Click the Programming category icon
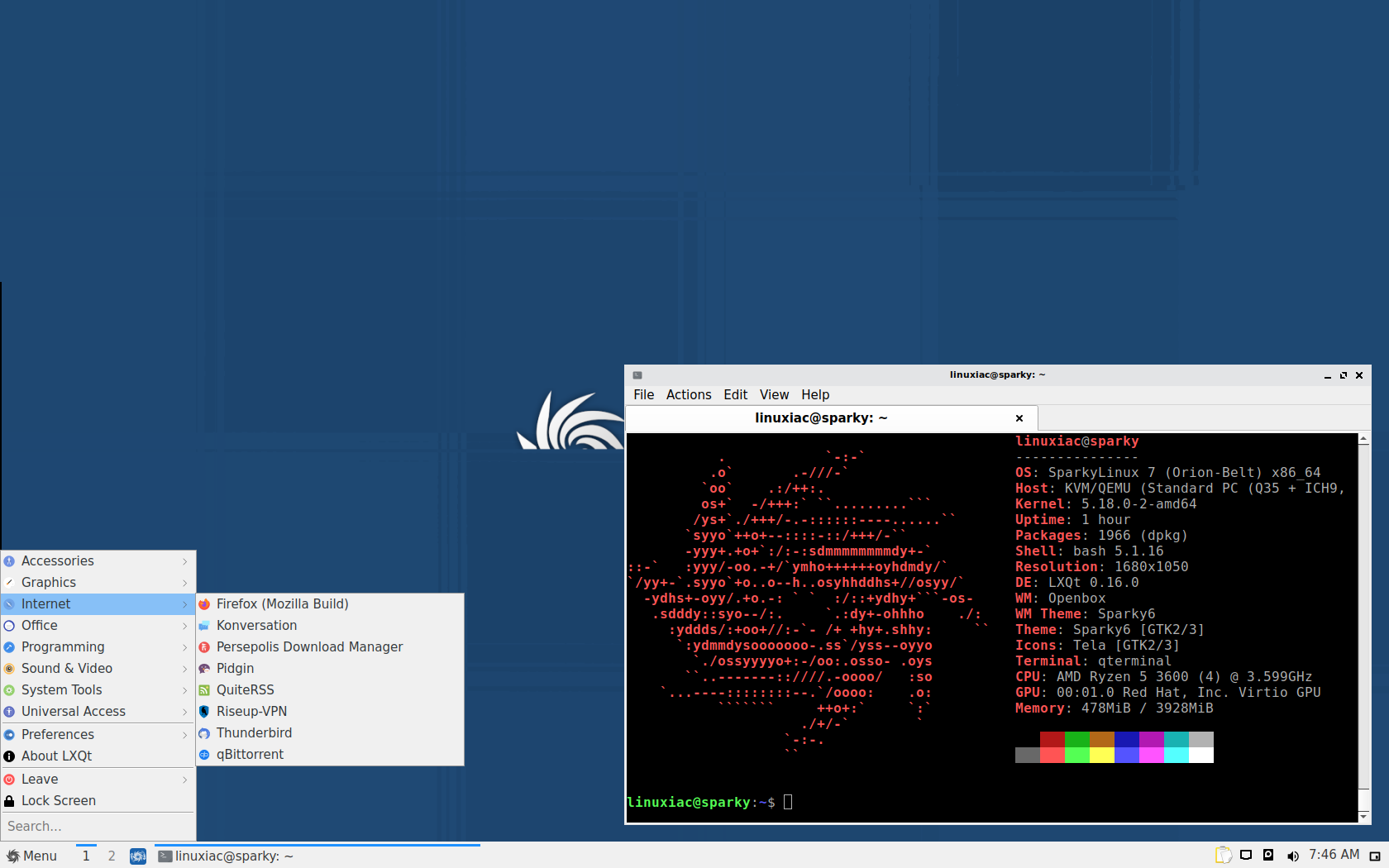The width and height of the screenshot is (1389, 868). click(x=9, y=647)
